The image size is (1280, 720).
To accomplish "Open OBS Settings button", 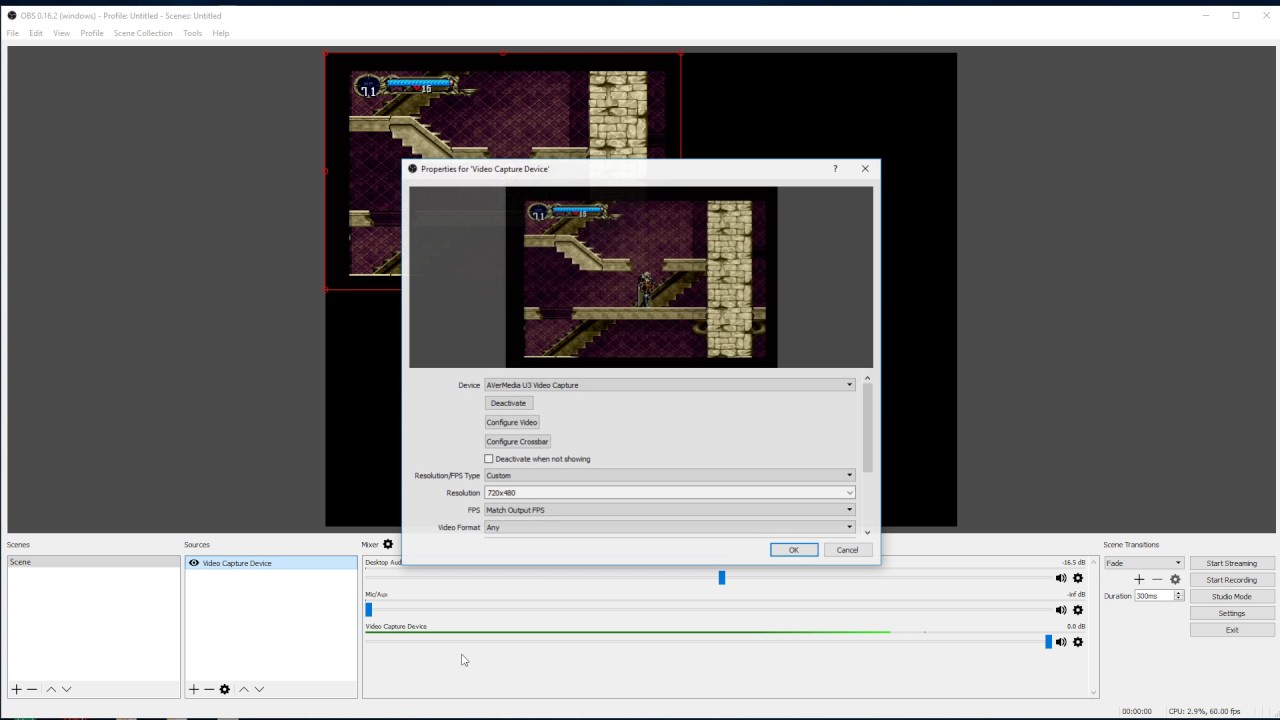I will tap(1232, 613).
